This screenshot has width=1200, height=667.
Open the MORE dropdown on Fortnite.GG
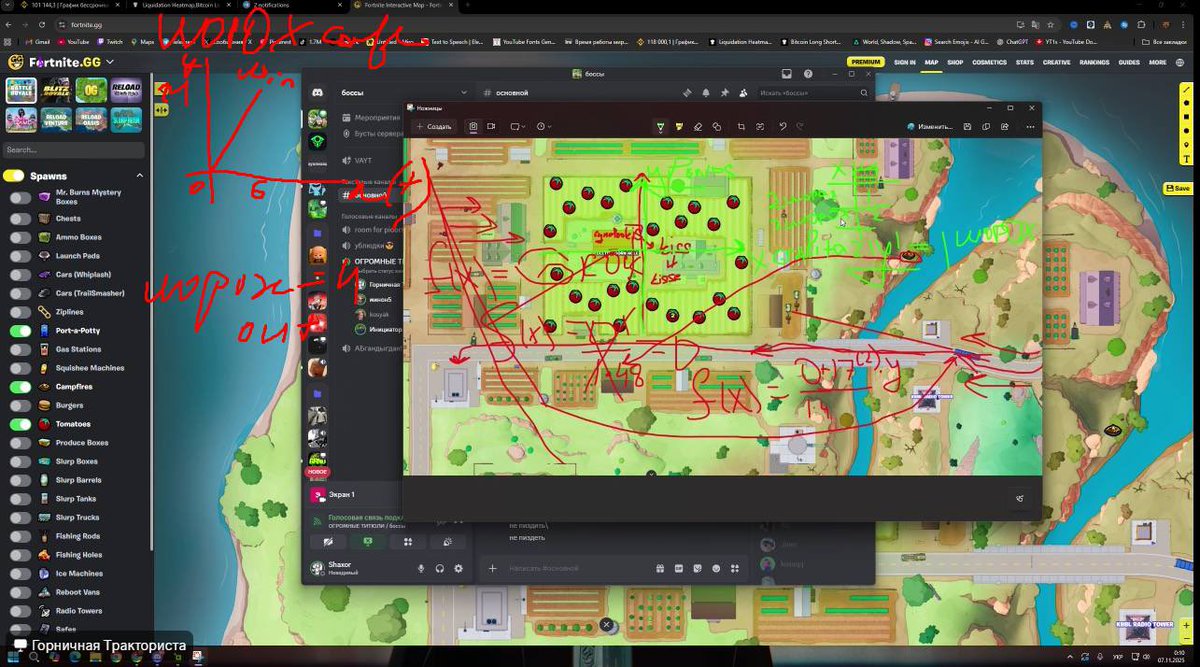[1157, 62]
